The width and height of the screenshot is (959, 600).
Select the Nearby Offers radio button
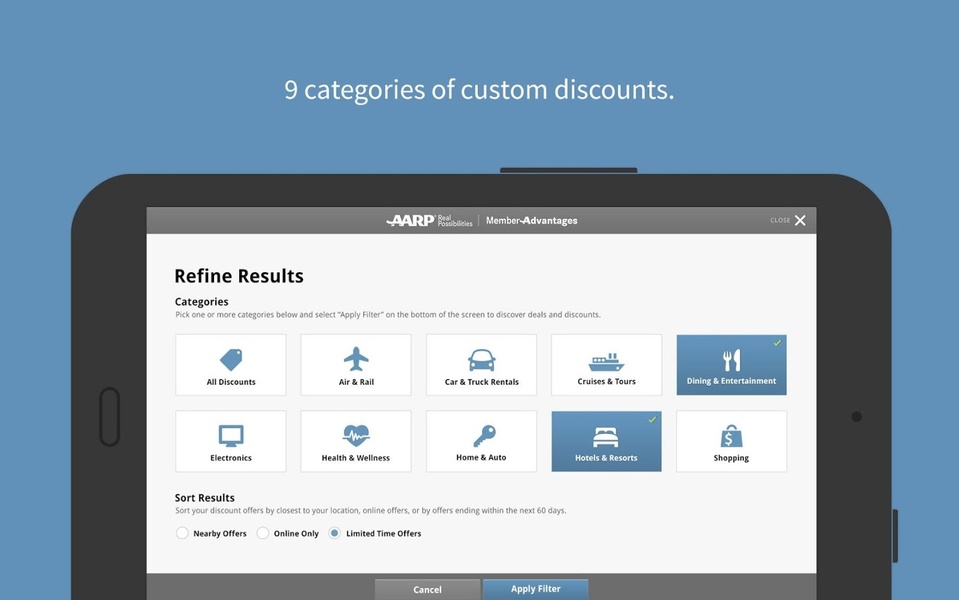pyautogui.click(x=182, y=533)
